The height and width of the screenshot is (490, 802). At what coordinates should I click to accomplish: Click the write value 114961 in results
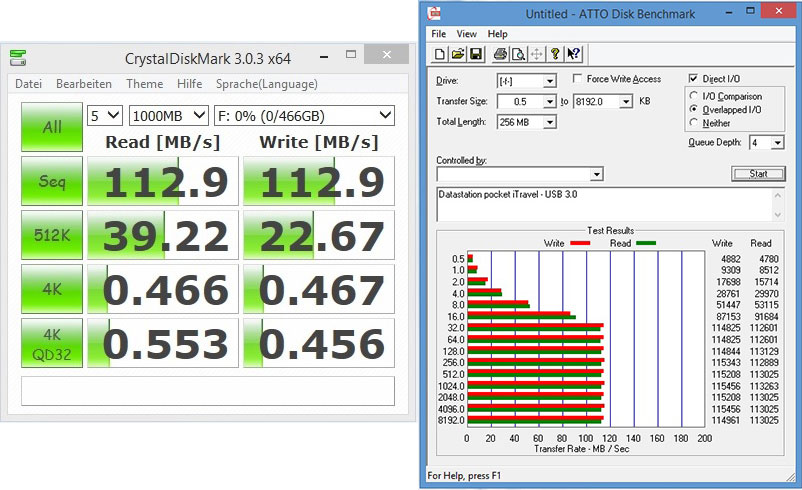click(x=726, y=420)
